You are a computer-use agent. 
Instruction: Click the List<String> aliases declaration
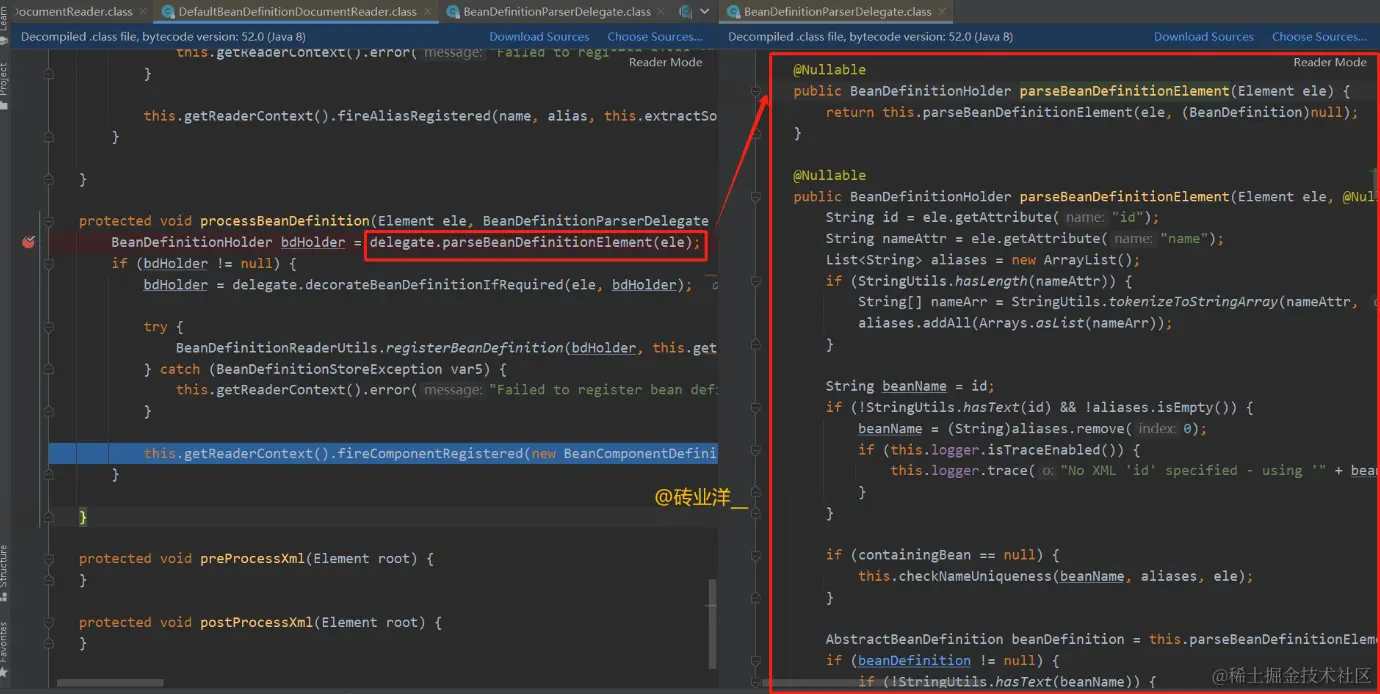click(983, 260)
